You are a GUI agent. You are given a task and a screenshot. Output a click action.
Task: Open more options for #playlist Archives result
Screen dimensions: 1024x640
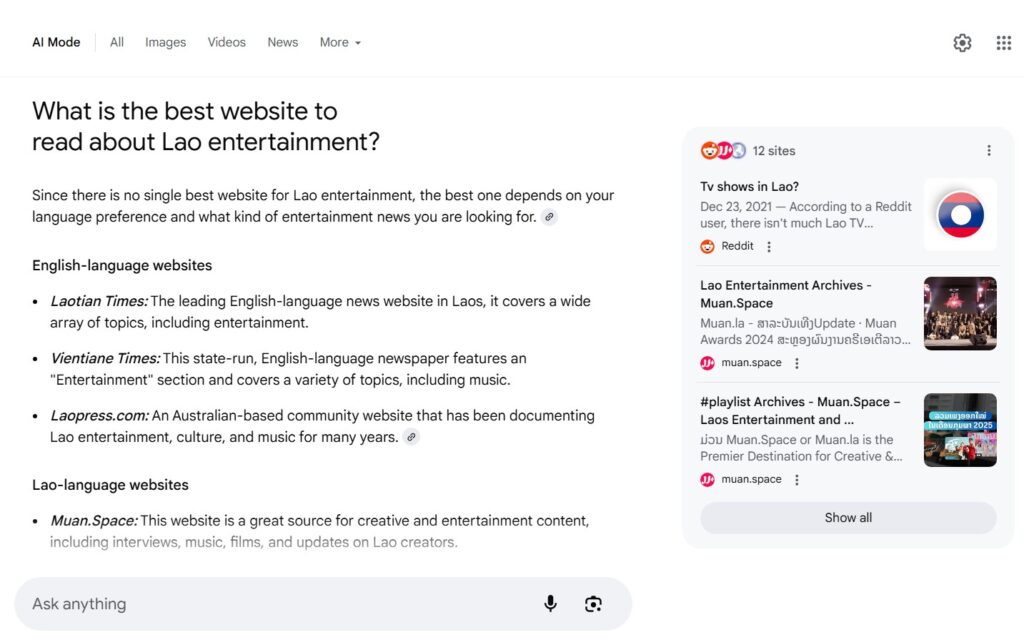coord(797,480)
